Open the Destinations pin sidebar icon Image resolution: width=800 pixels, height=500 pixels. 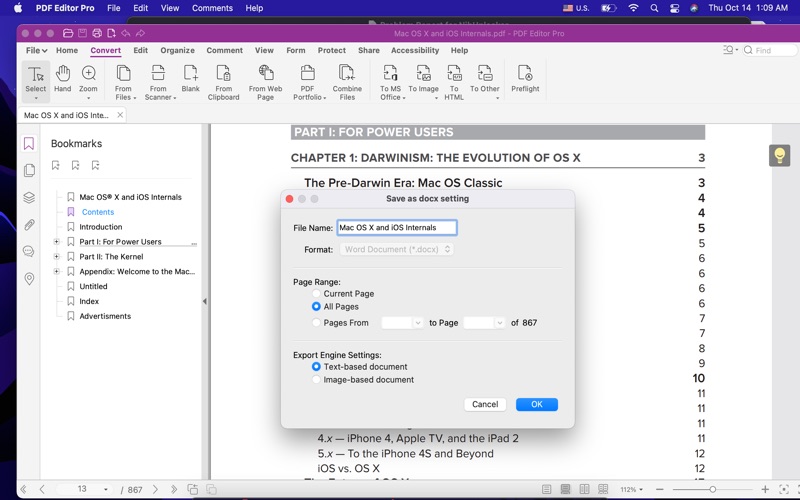(x=29, y=279)
